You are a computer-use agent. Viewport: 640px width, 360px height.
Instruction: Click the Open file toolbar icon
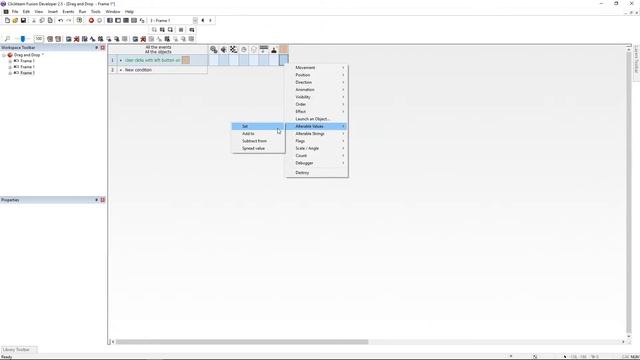click(x=15, y=20)
